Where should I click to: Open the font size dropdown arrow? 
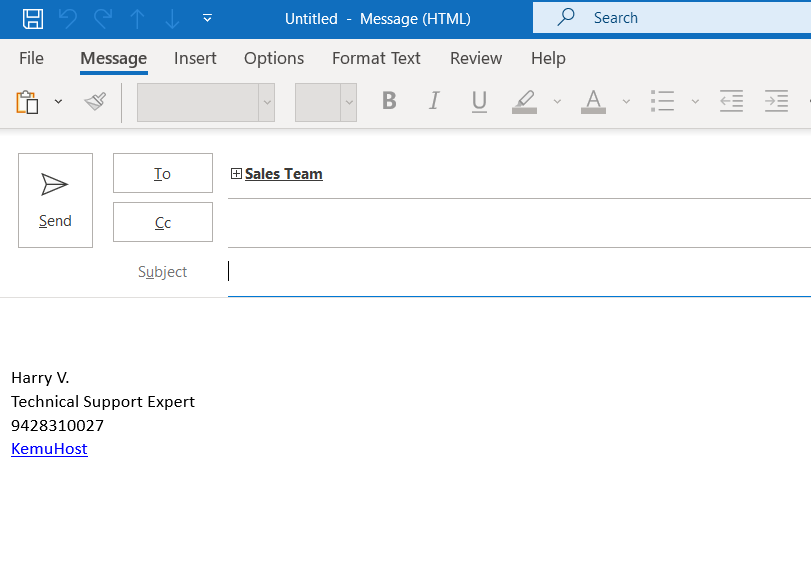pyautogui.click(x=349, y=102)
